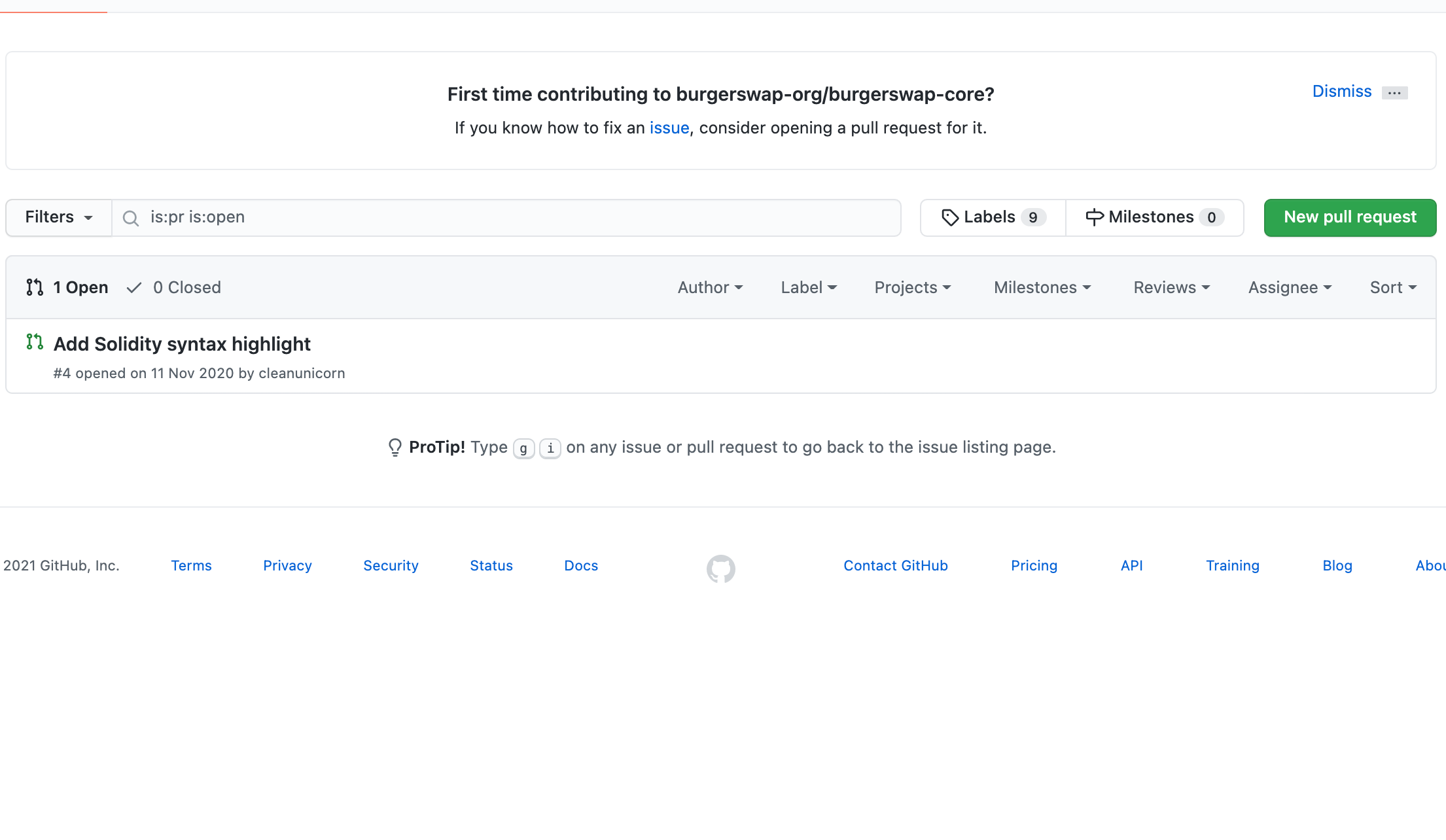Follow the 'issue' link in the banner

[x=669, y=128]
